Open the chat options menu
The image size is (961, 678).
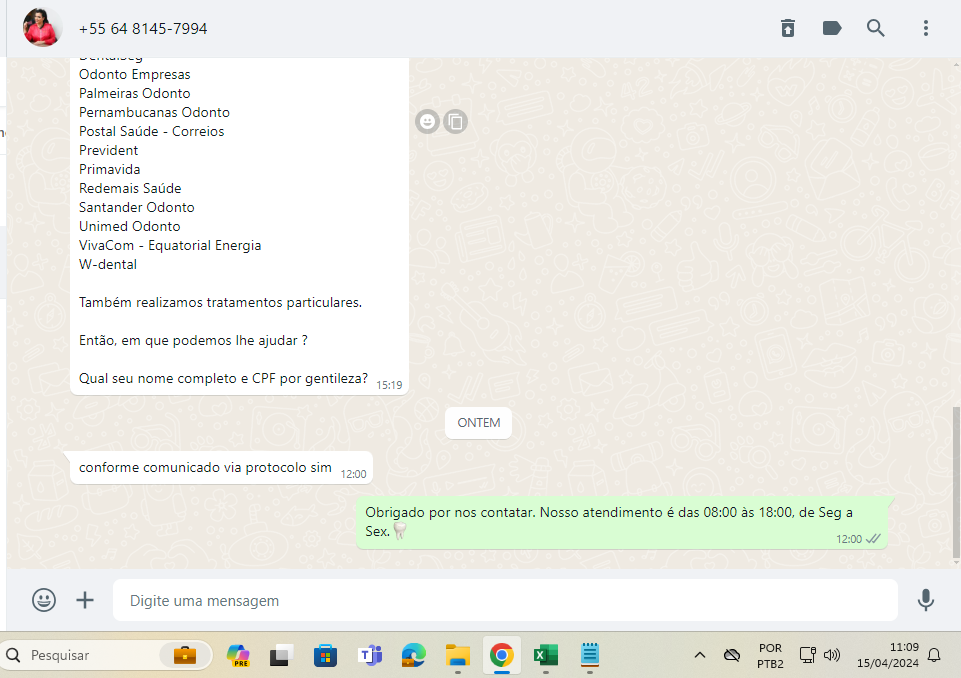coord(925,28)
